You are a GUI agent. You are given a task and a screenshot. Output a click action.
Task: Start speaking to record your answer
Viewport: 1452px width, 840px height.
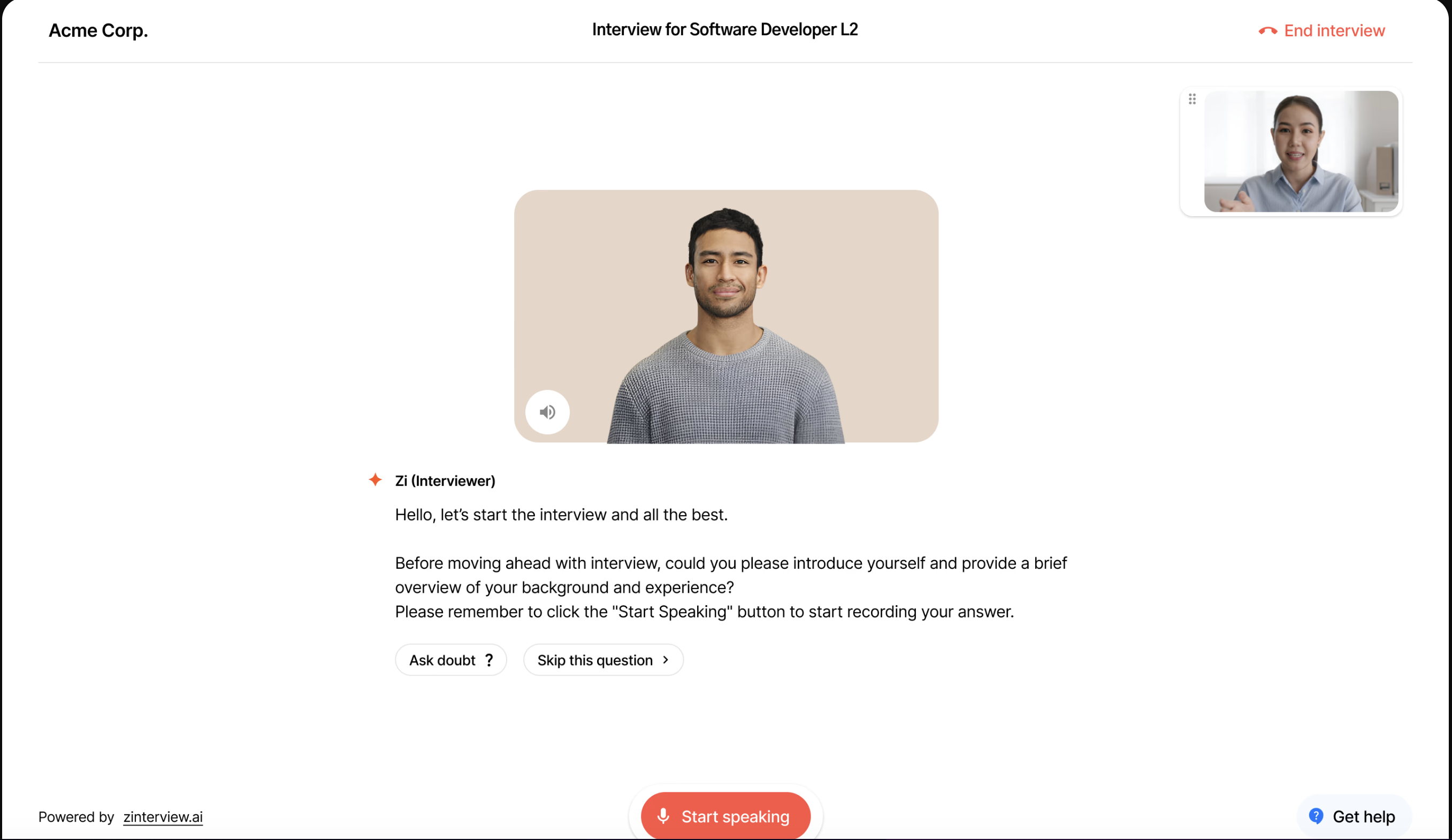coord(725,816)
